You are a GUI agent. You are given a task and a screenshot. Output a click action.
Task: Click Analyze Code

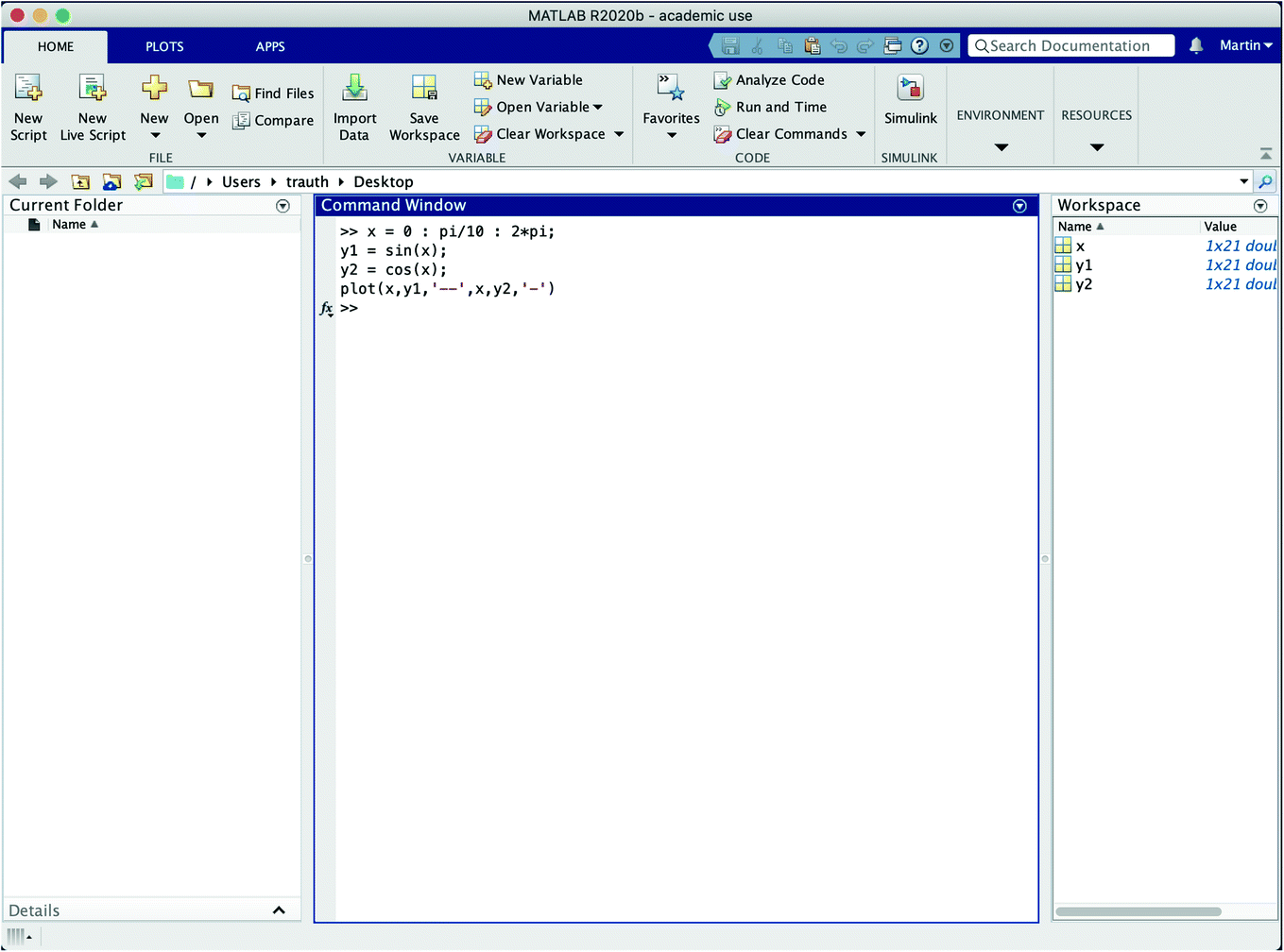click(769, 80)
